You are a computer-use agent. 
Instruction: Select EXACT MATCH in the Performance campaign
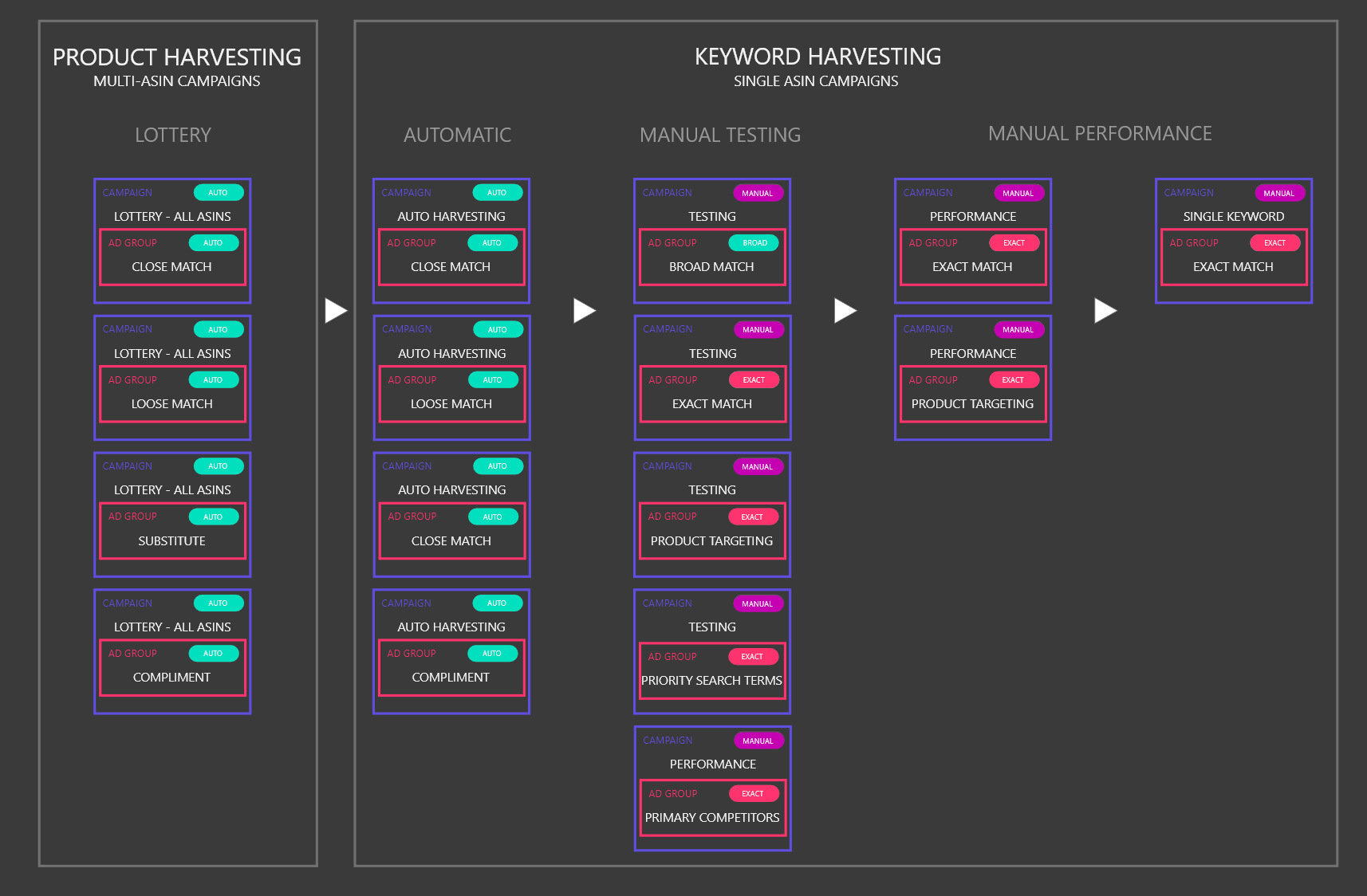972,266
